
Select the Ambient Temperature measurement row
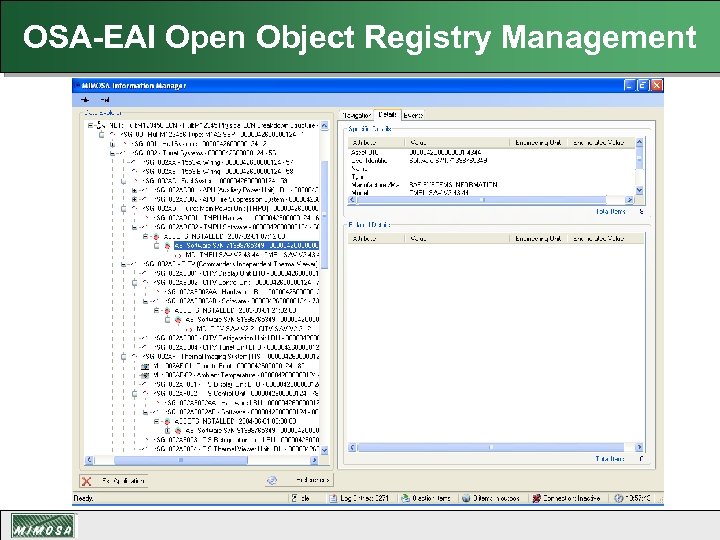tap(237, 375)
